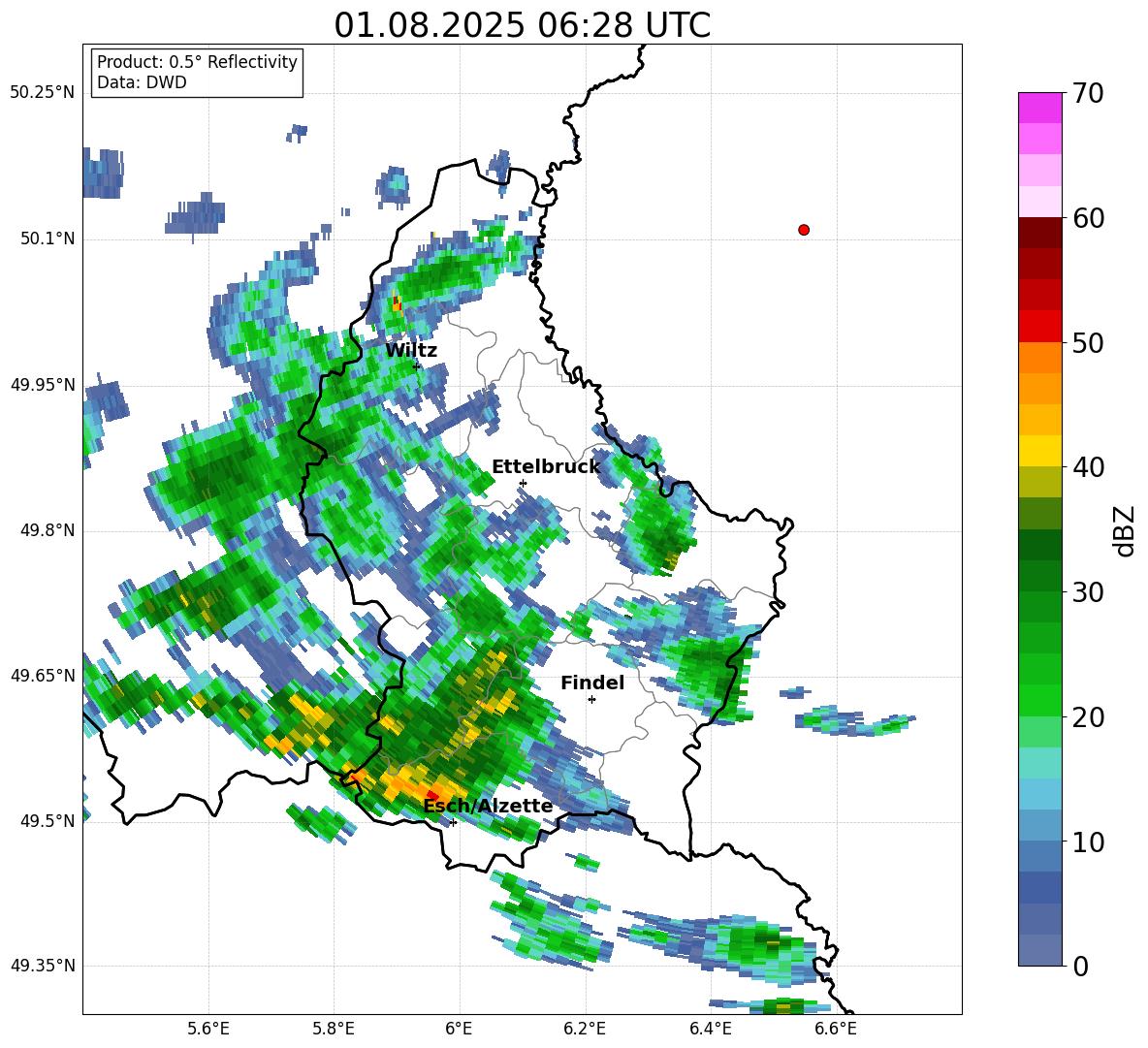Click the colorbar tick label 60
Screen dimensions: 1148x1048
click(1088, 218)
